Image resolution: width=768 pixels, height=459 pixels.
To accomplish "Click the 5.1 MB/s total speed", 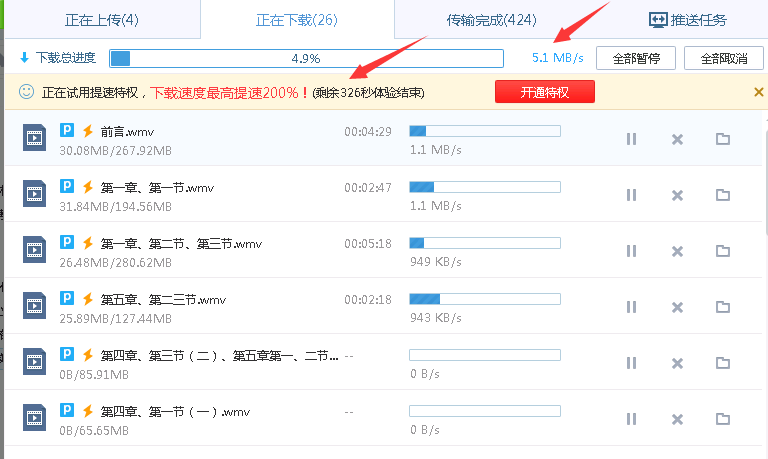I will [557, 58].
